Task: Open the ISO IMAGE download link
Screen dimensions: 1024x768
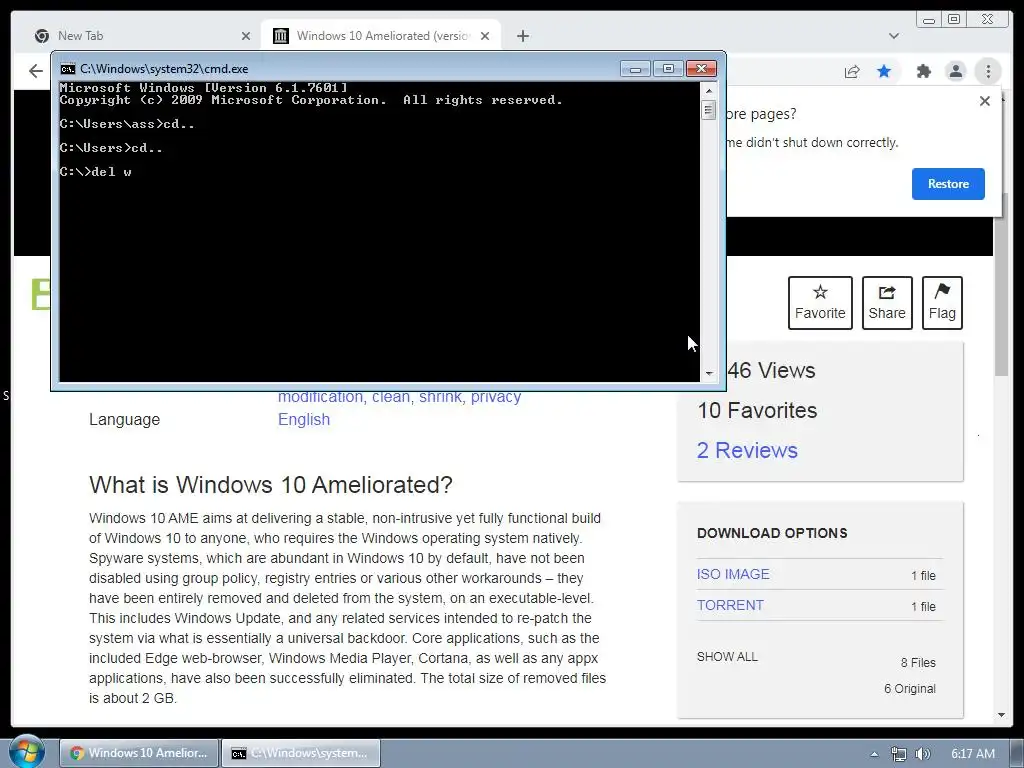Action: point(733,574)
